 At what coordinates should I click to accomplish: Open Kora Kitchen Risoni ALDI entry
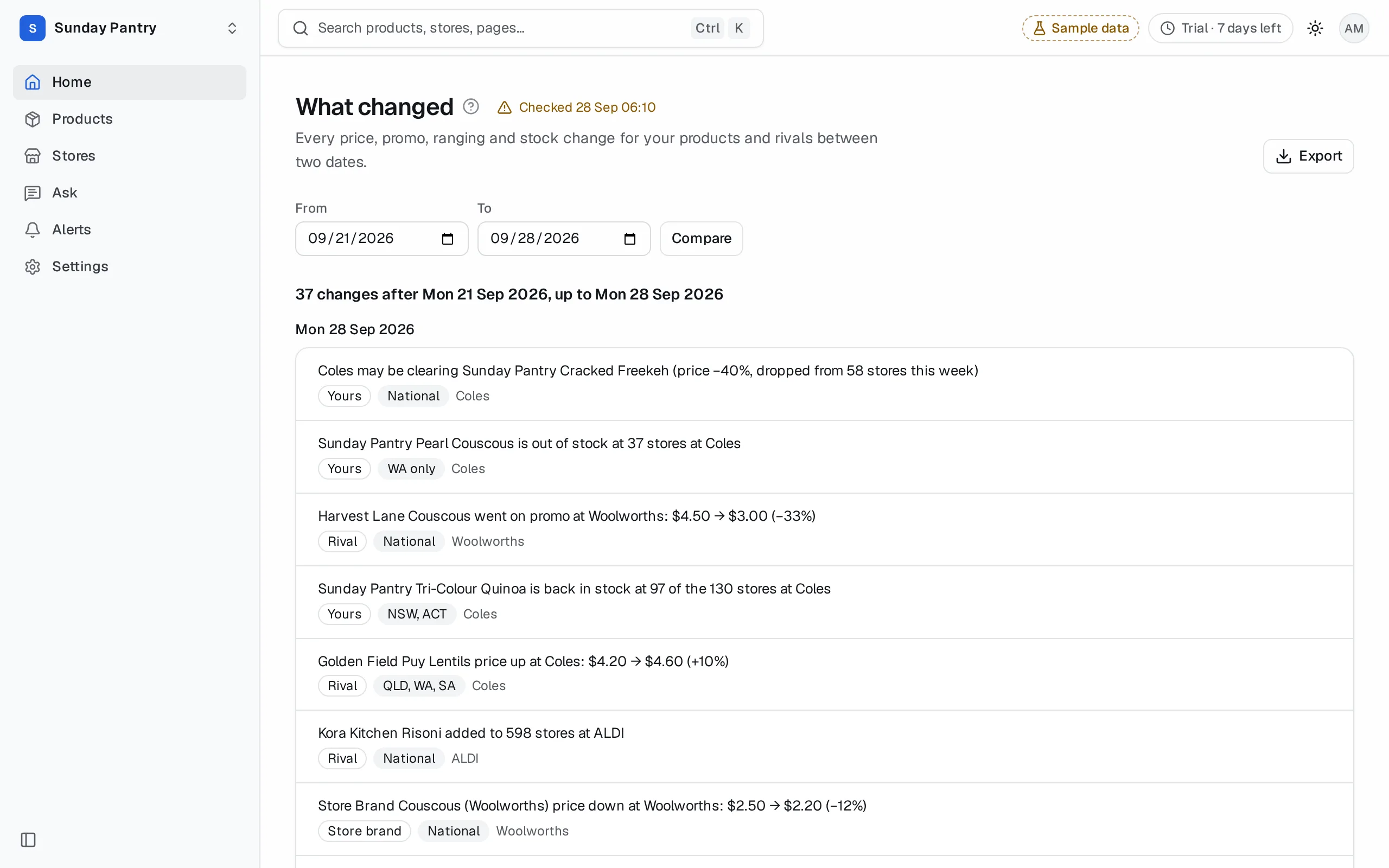point(824,747)
